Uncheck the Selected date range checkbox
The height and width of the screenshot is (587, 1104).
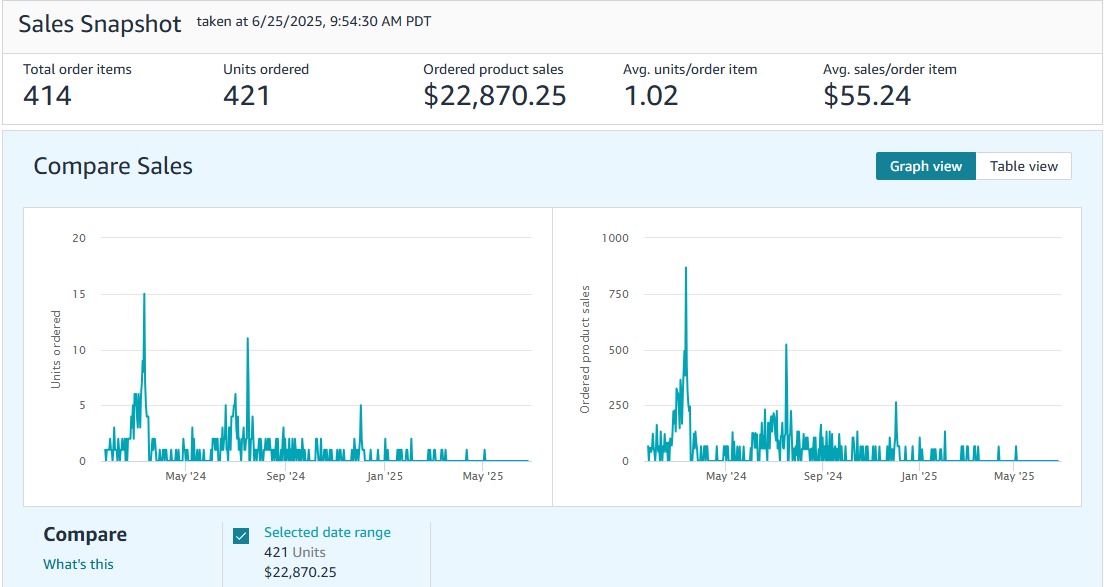(241, 536)
